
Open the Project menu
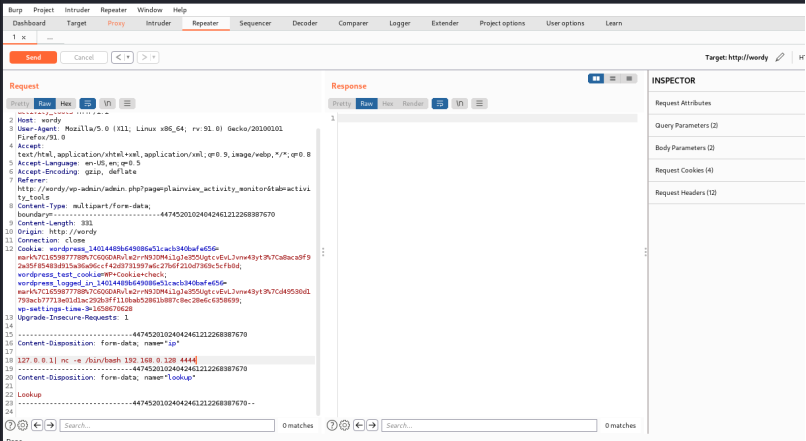click(44, 10)
